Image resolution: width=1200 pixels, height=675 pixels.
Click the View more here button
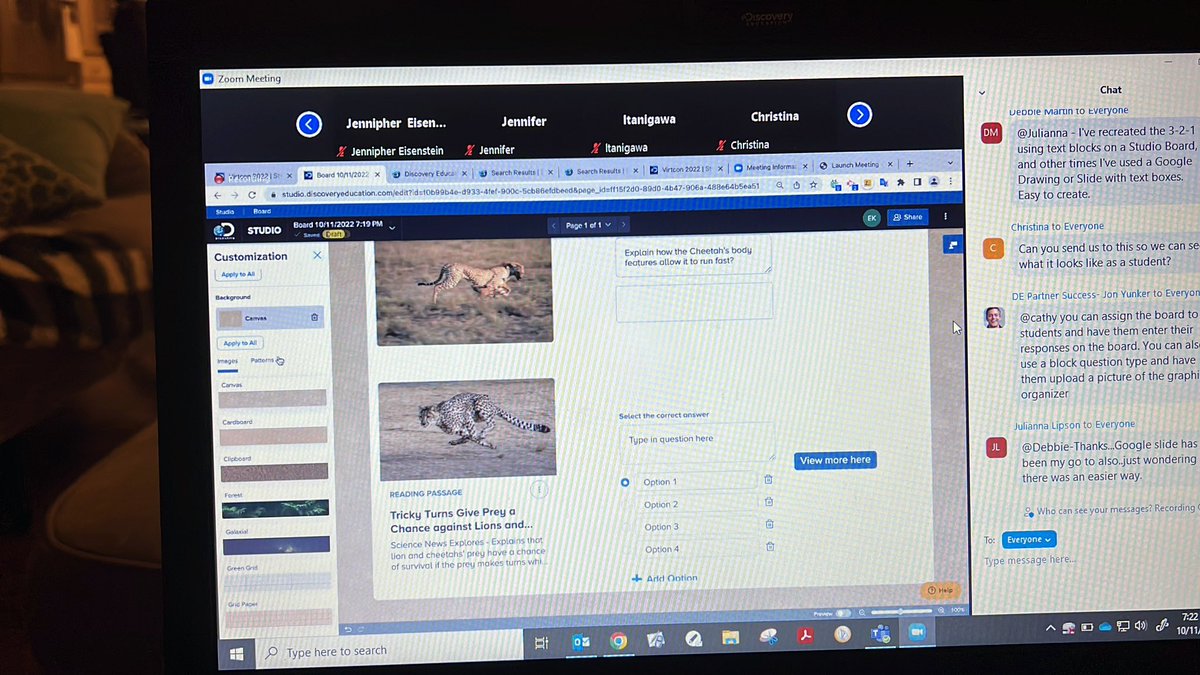[835, 460]
